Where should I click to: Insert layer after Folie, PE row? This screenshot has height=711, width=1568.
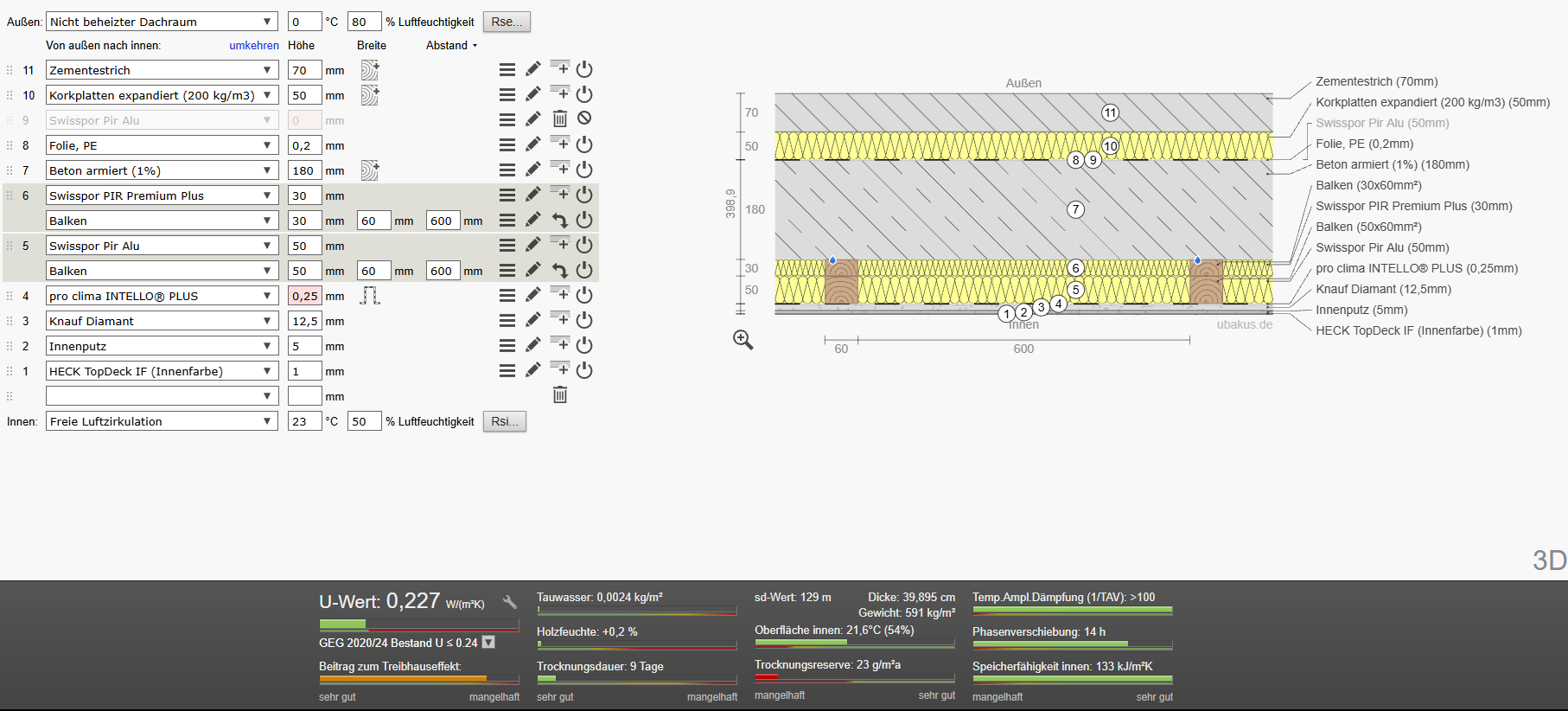[560, 143]
